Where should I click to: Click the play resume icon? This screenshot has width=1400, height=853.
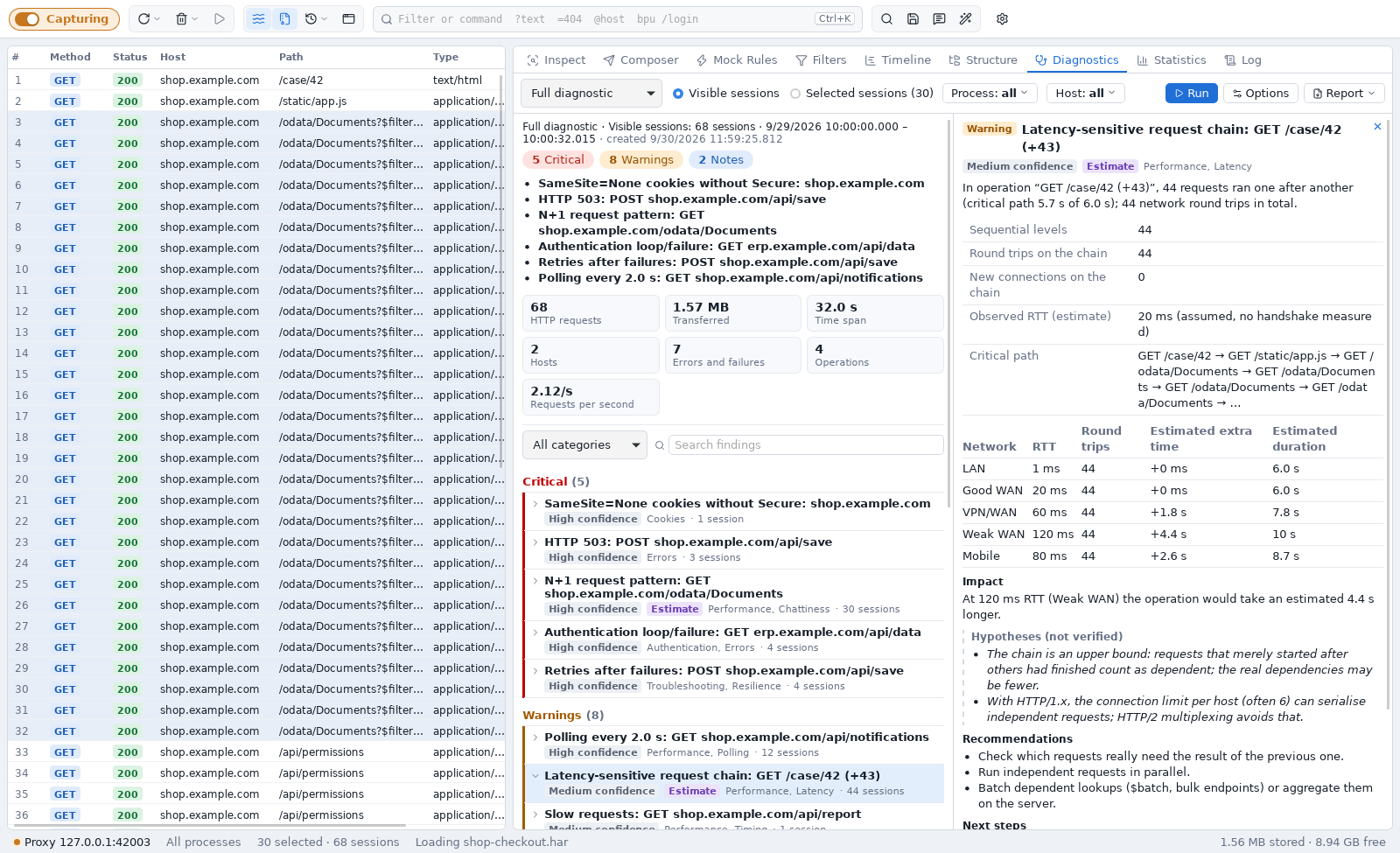coord(220,18)
